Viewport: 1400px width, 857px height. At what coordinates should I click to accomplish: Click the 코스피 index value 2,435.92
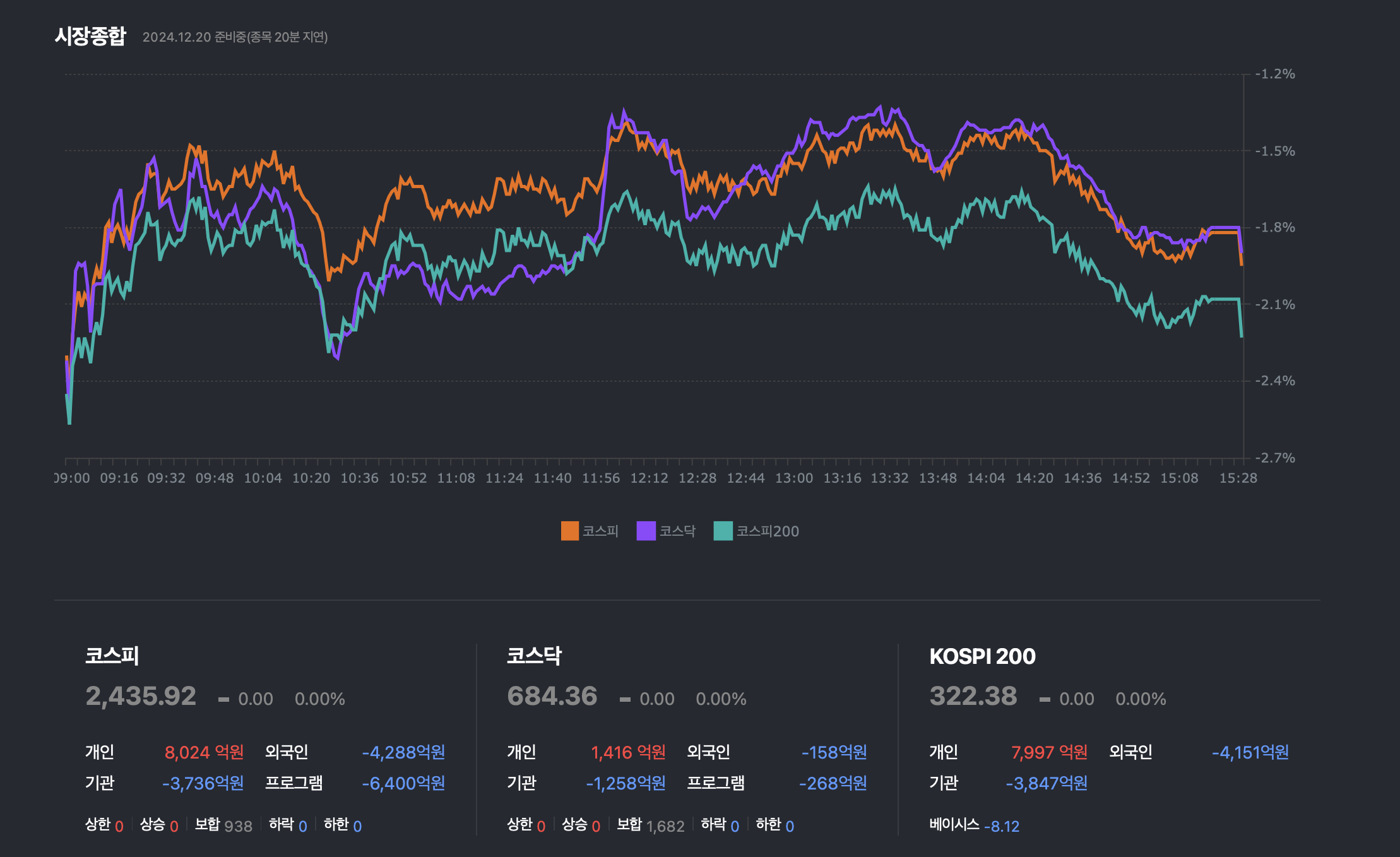pyautogui.click(x=141, y=696)
